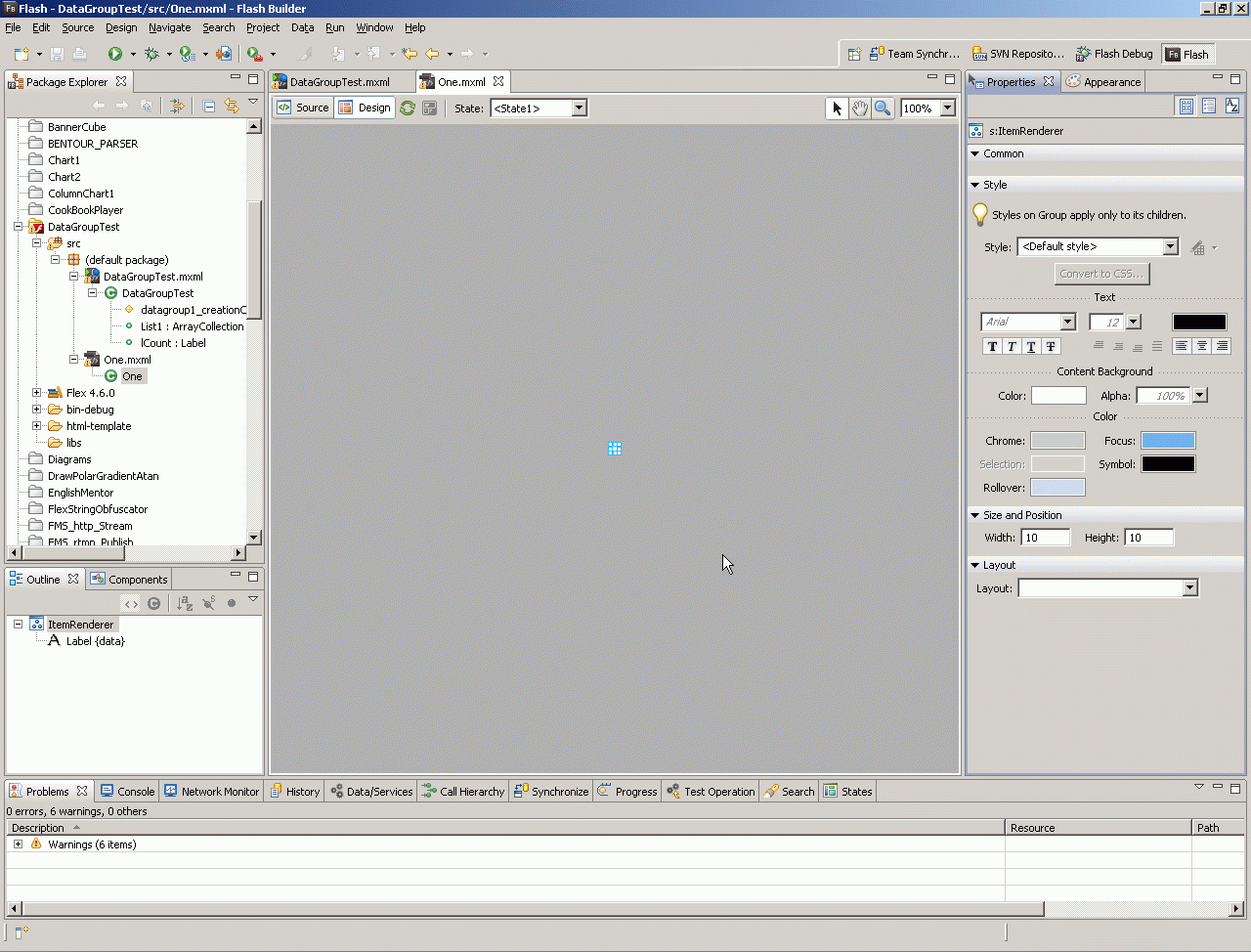Click the Run (green play) toolbar icon
The width and height of the screenshot is (1251, 952).
(115, 54)
